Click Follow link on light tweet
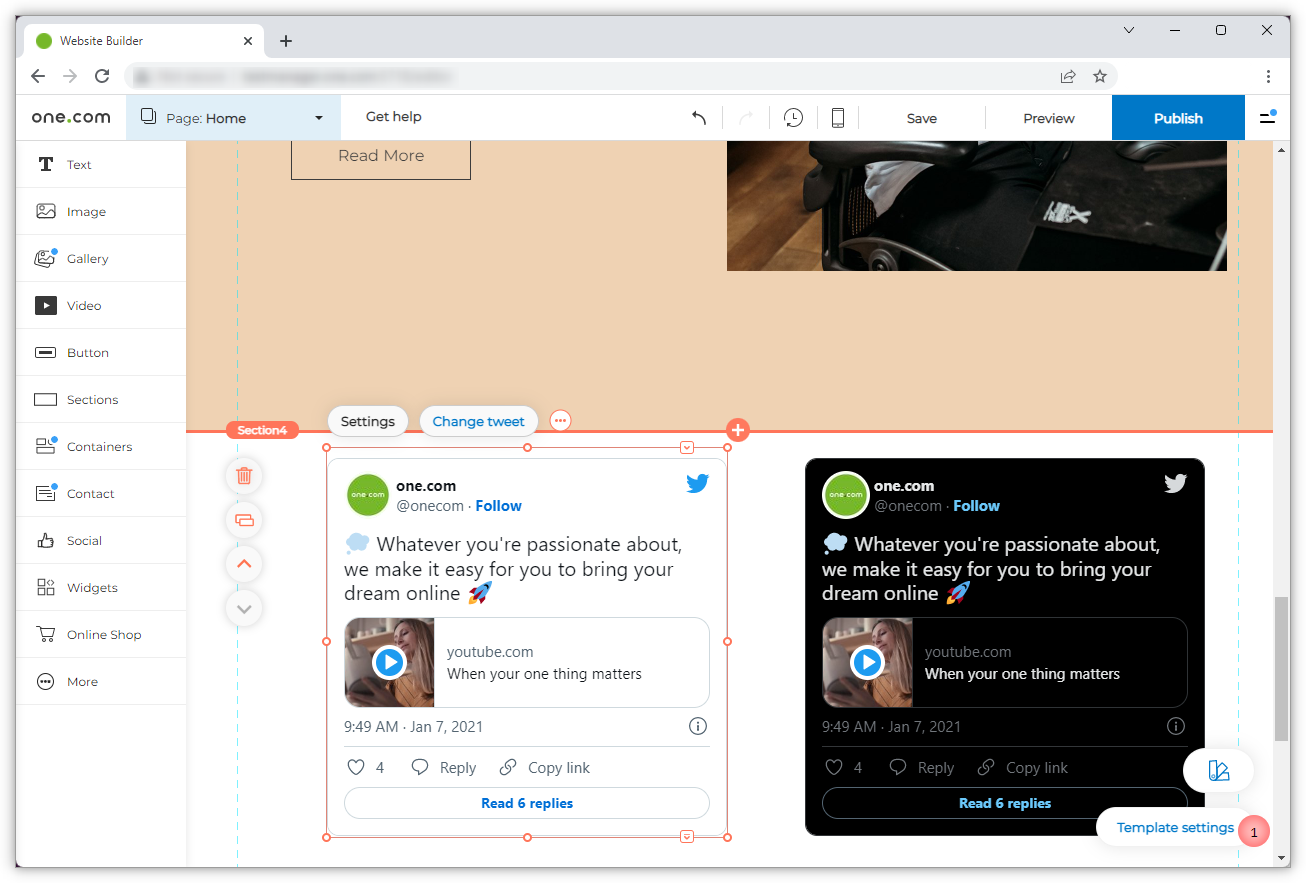The height and width of the screenshot is (883, 1306). pyautogui.click(x=499, y=506)
